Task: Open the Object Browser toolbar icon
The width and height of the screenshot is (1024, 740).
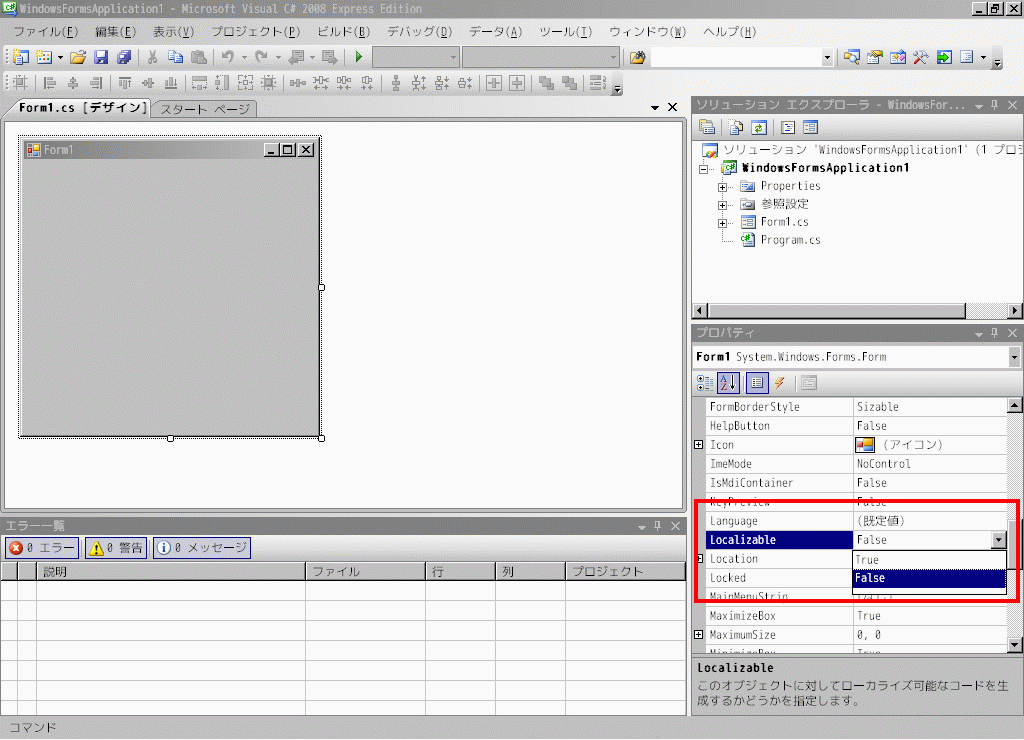Action: (x=898, y=57)
